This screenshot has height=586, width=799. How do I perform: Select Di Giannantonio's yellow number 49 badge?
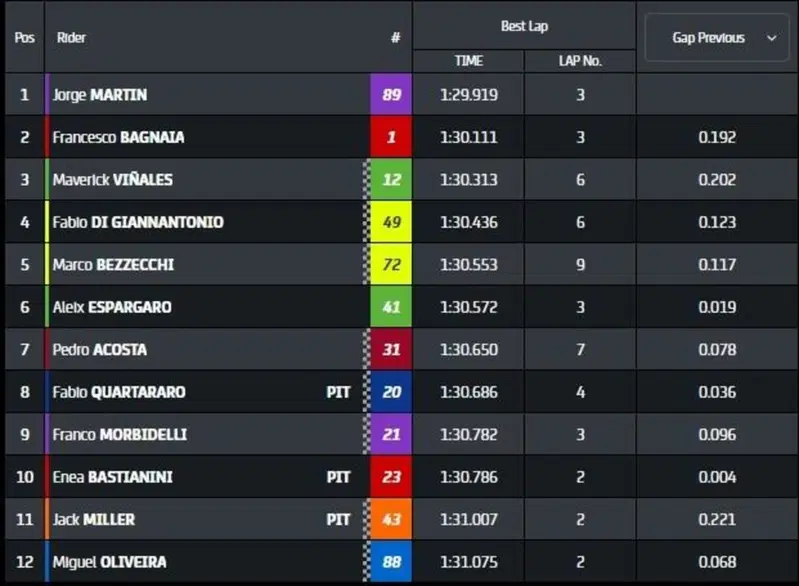pos(391,222)
